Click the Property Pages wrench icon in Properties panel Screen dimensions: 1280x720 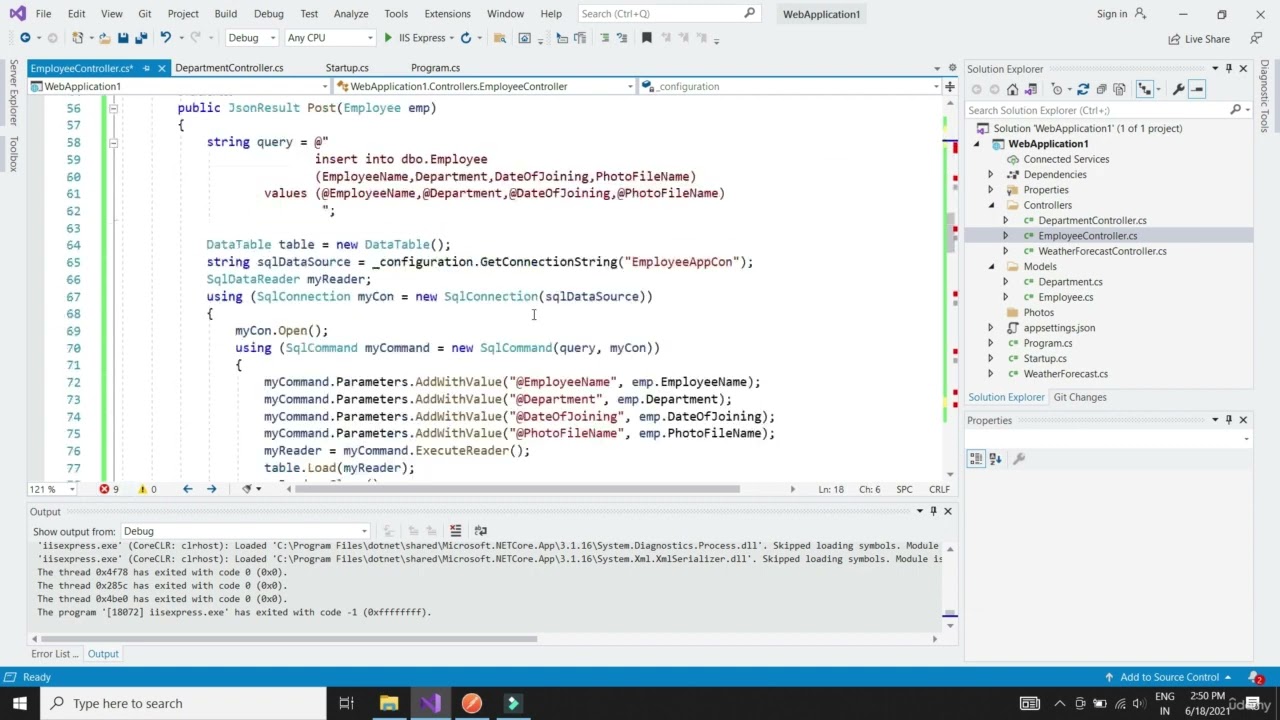(x=1019, y=459)
